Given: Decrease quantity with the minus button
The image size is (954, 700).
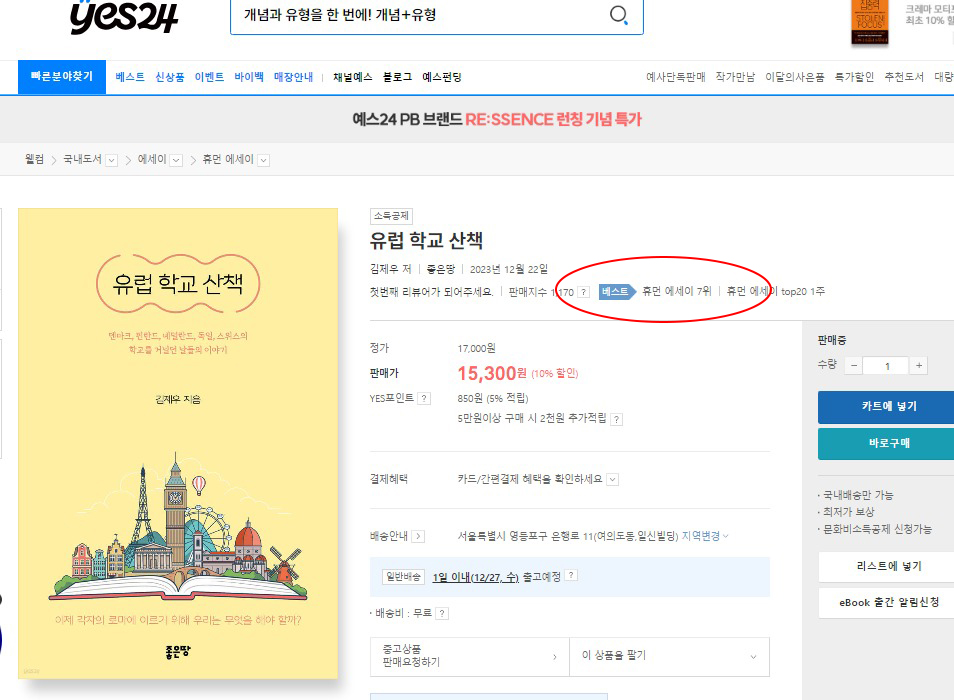Looking at the screenshot, I should [x=854, y=366].
